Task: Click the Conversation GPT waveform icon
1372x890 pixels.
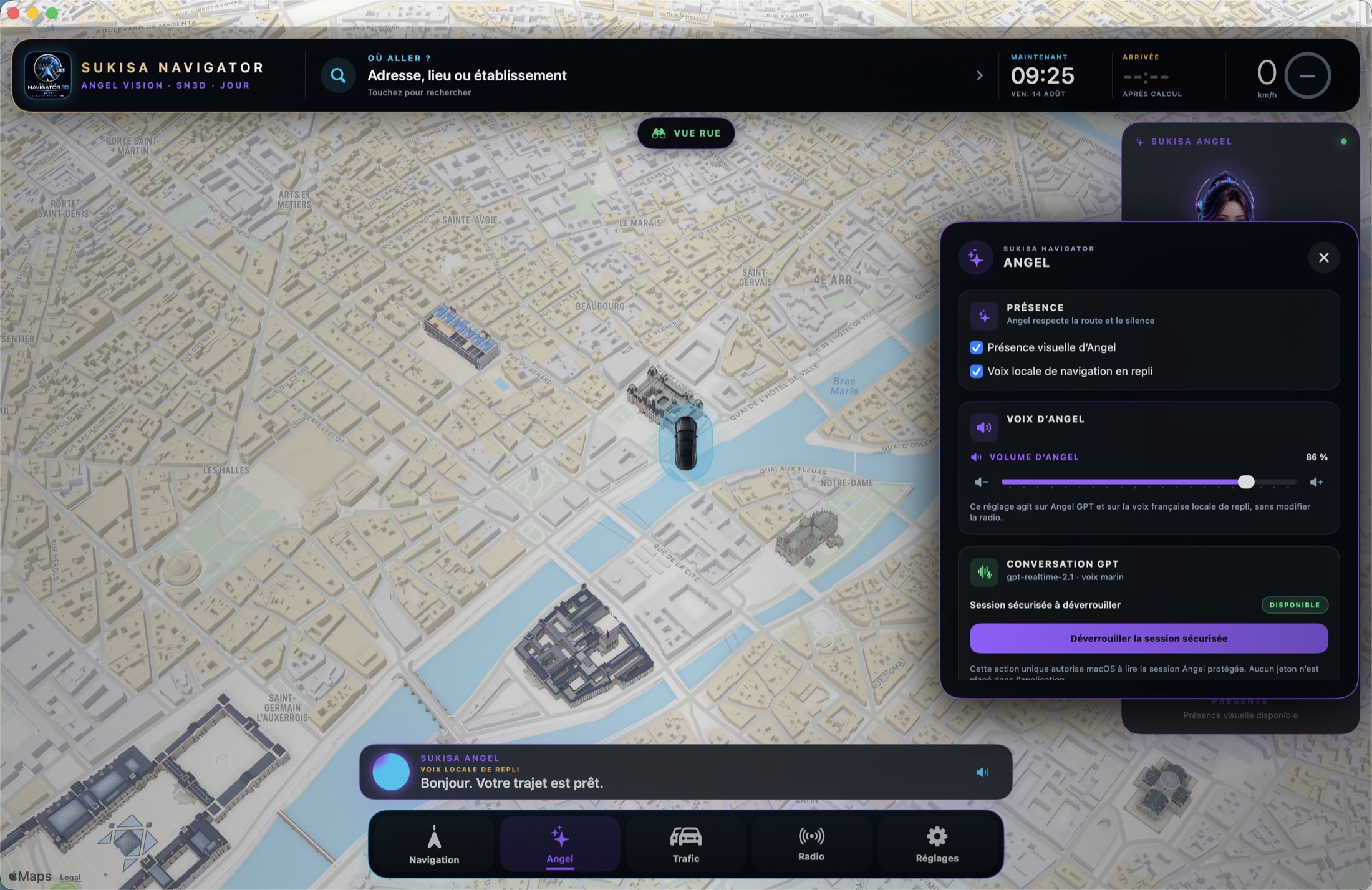Action: point(984,572)
